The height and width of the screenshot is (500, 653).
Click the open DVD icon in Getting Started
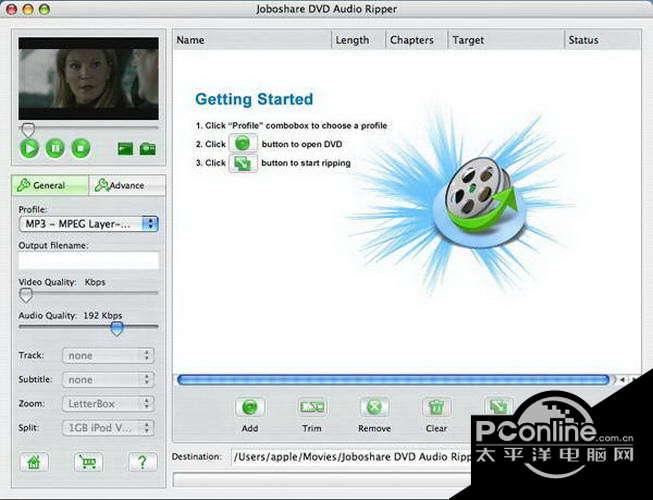[x=243, y=144]
